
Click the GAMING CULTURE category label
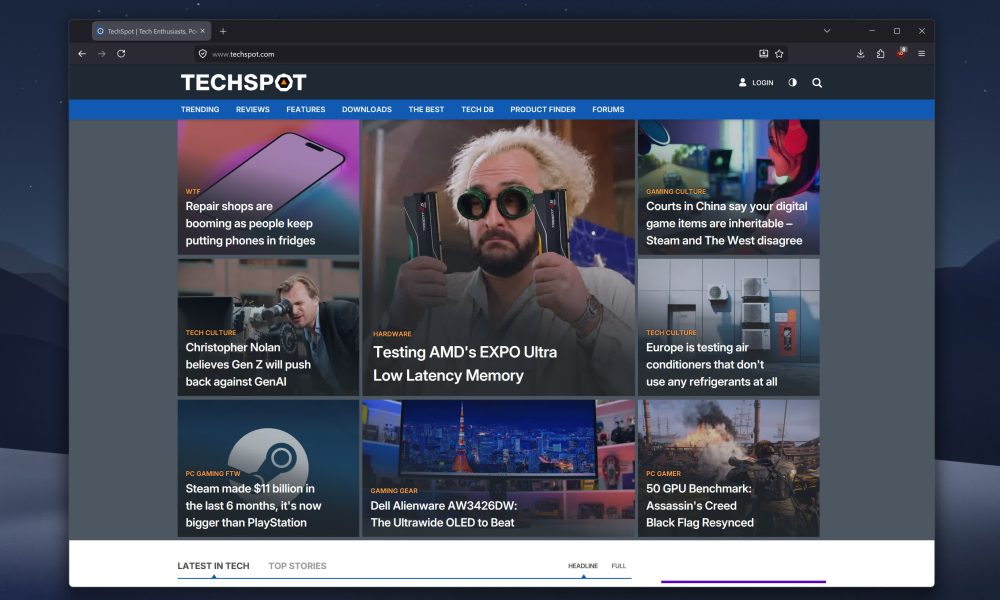tap(675, 191)
